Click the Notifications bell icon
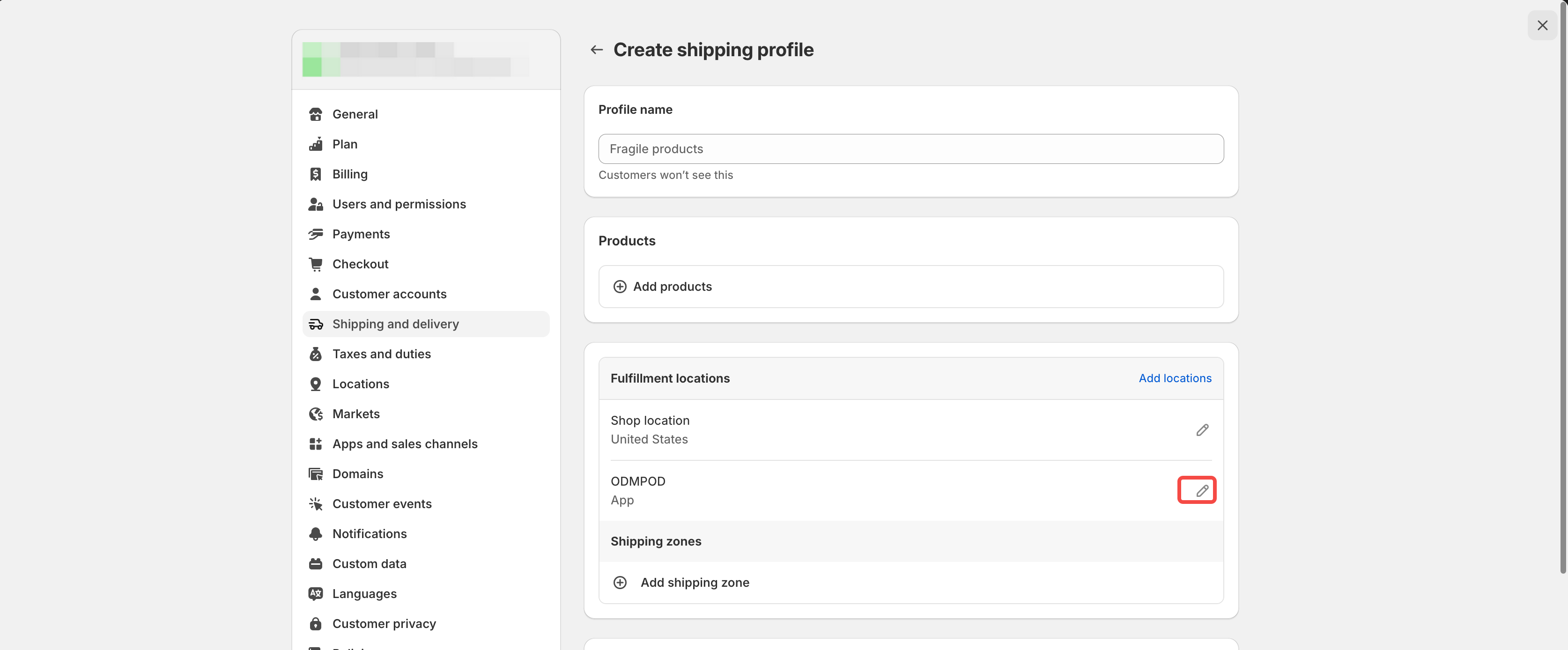This screenshot has height=650, width=1568. 315,534
